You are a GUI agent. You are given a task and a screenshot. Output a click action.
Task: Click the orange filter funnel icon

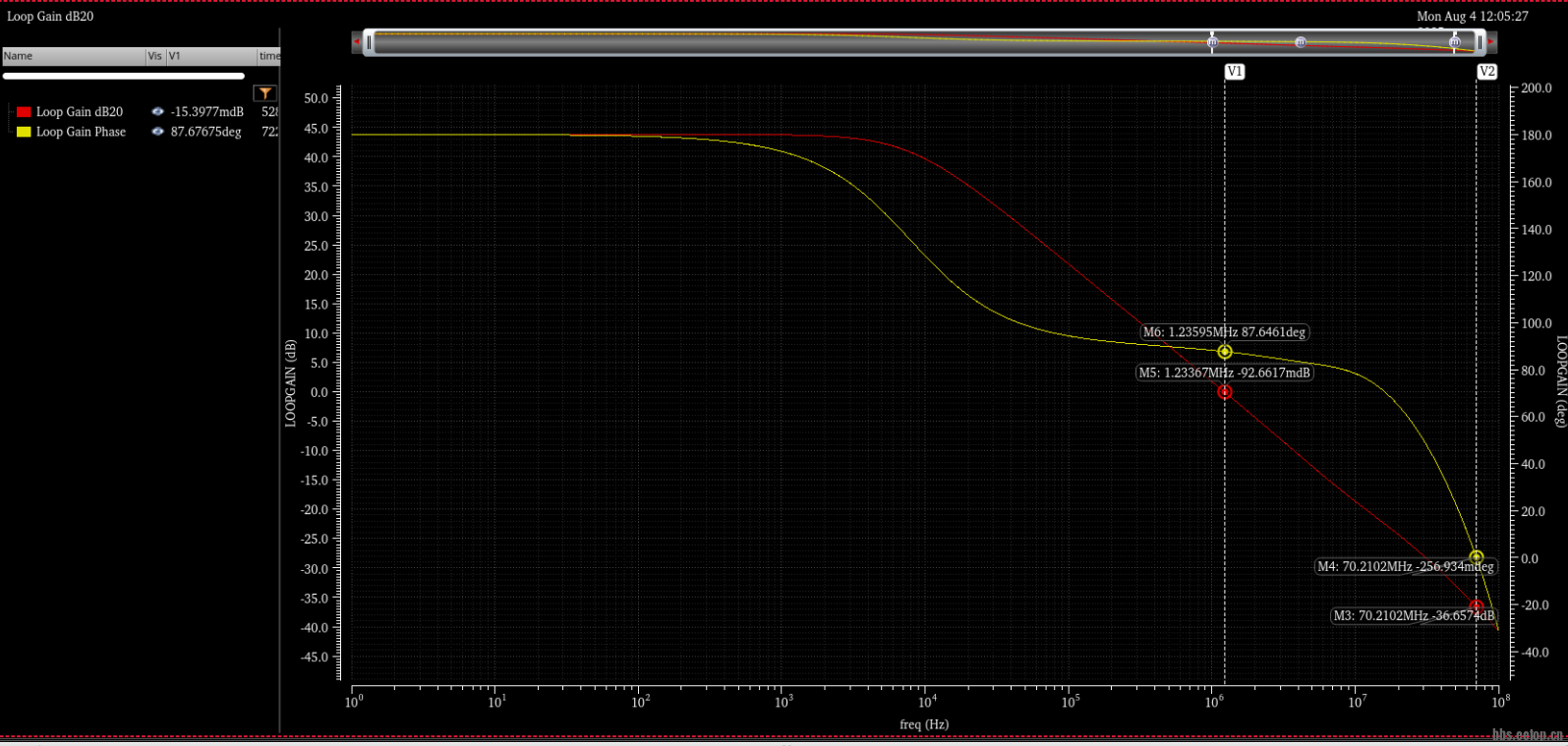[x=264, y=93]
